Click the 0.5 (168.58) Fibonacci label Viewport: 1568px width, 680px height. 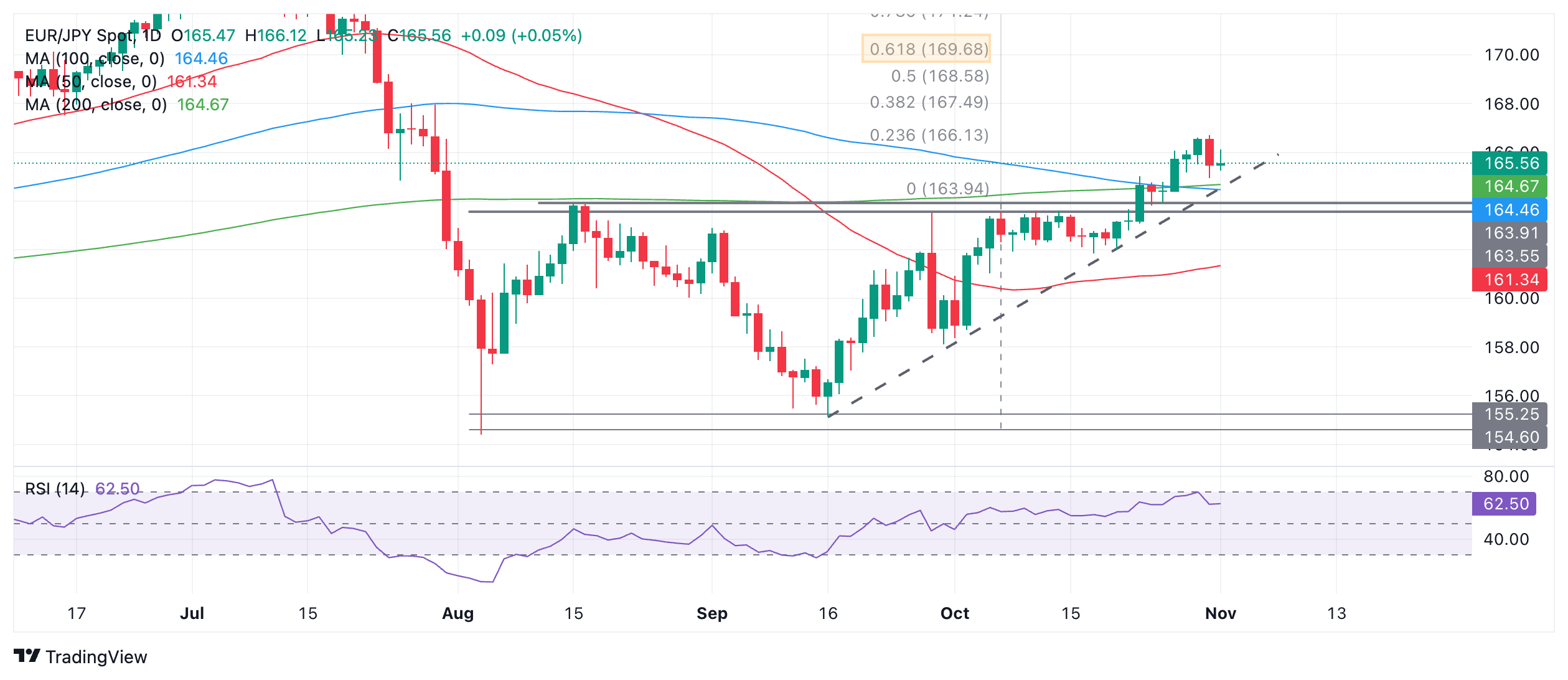click(940, 76)
